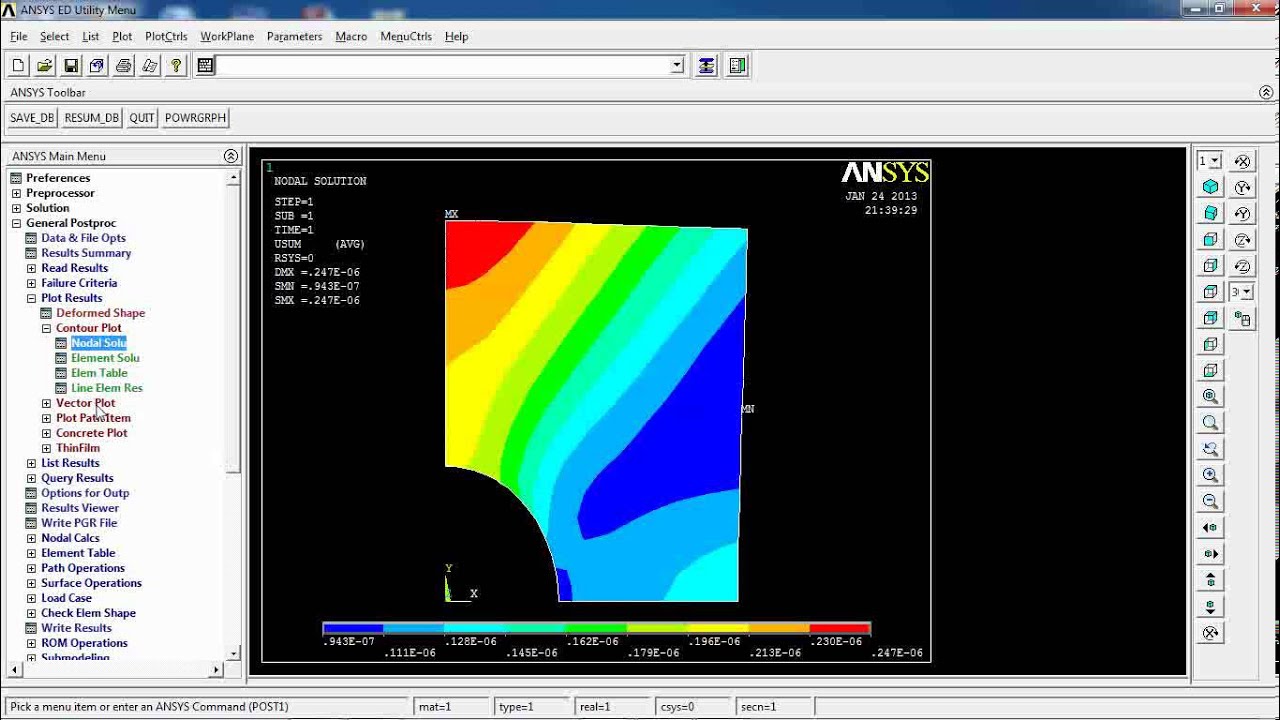Viewport: 1280px width, 720px height.
Task: Open Results Summary tree item
Action: tap(86, 253)
